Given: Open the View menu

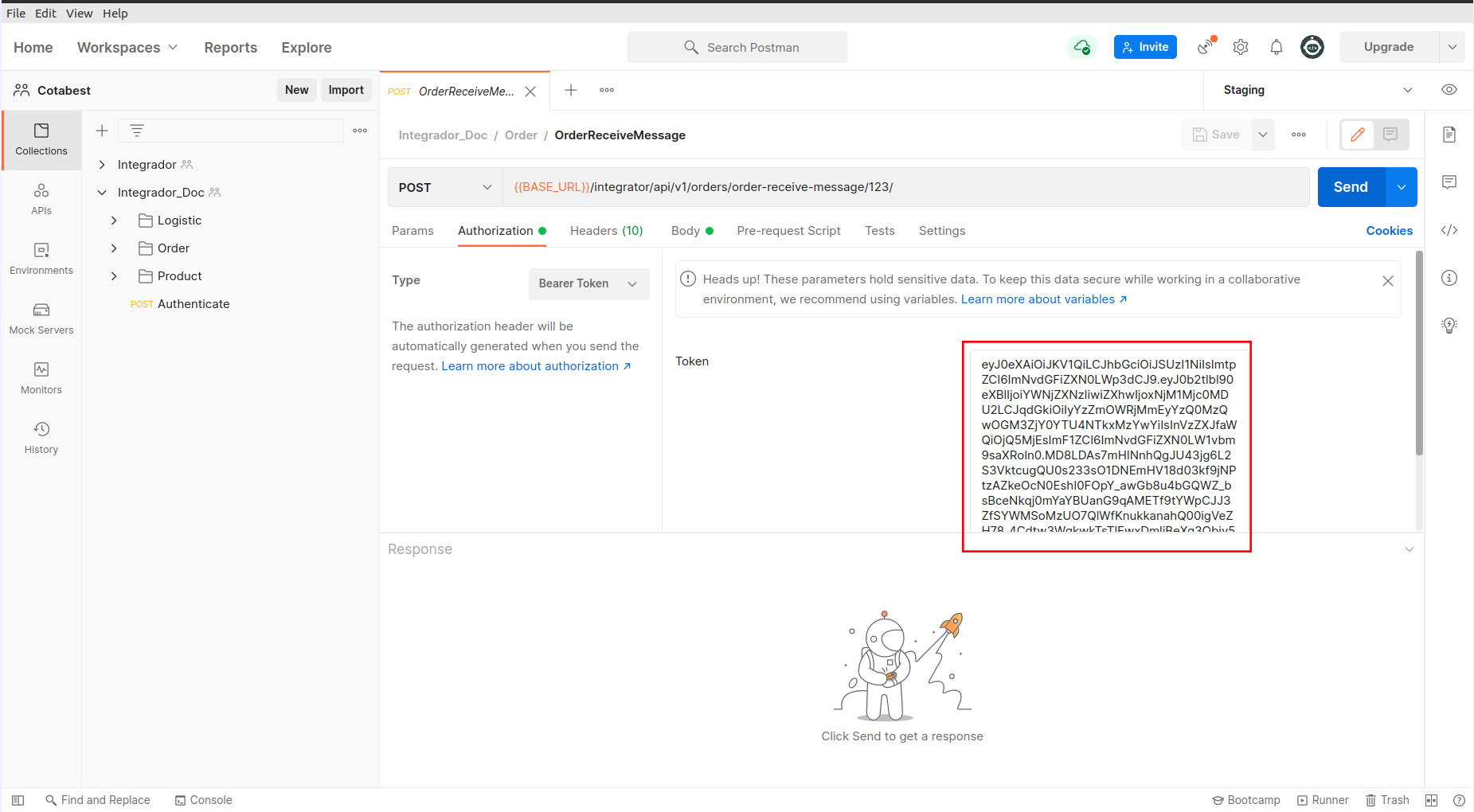Looking at the screenshot, I should pyautogui.click(x=79, y=13).
